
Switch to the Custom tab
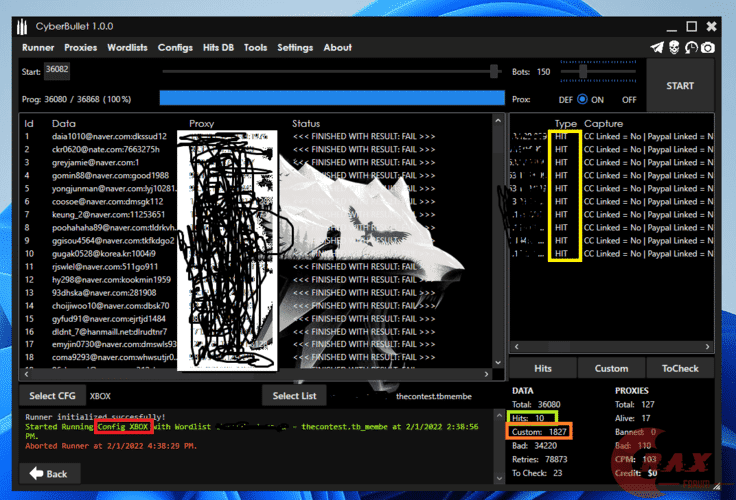tap(611, 368)
